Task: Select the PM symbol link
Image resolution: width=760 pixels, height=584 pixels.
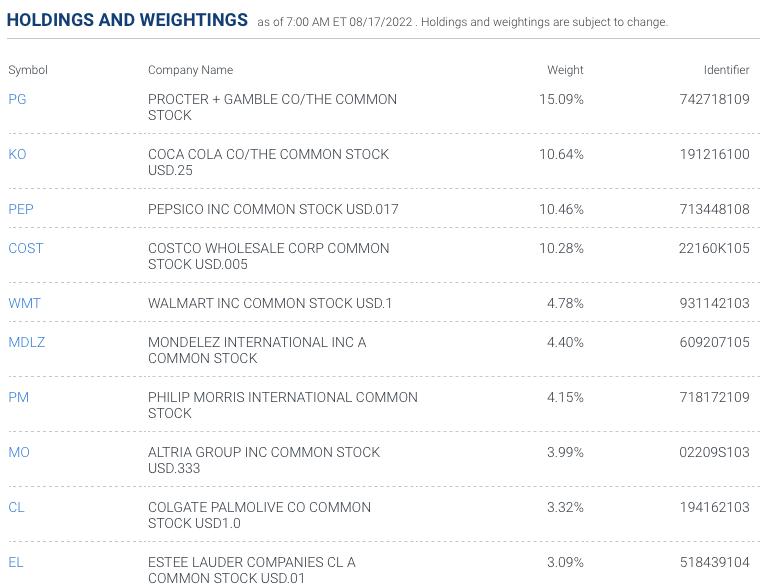Action: coord(18,397)
